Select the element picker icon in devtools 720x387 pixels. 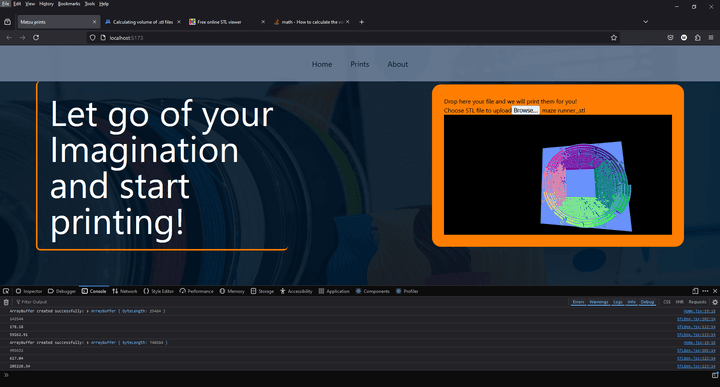tap(6, 291)
